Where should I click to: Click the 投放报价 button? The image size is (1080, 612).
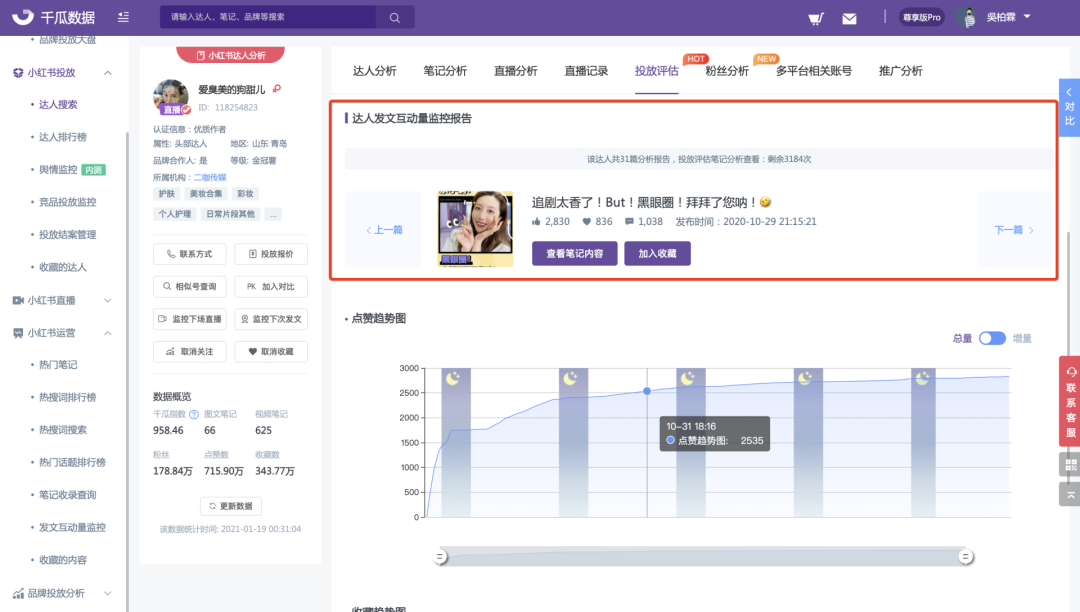pos(271,254)
